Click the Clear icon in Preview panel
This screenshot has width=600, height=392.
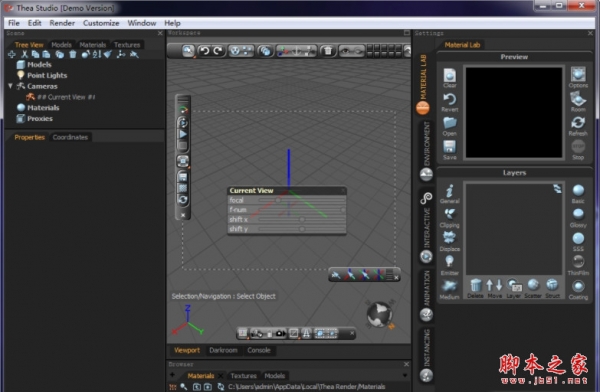click(450, 78)
